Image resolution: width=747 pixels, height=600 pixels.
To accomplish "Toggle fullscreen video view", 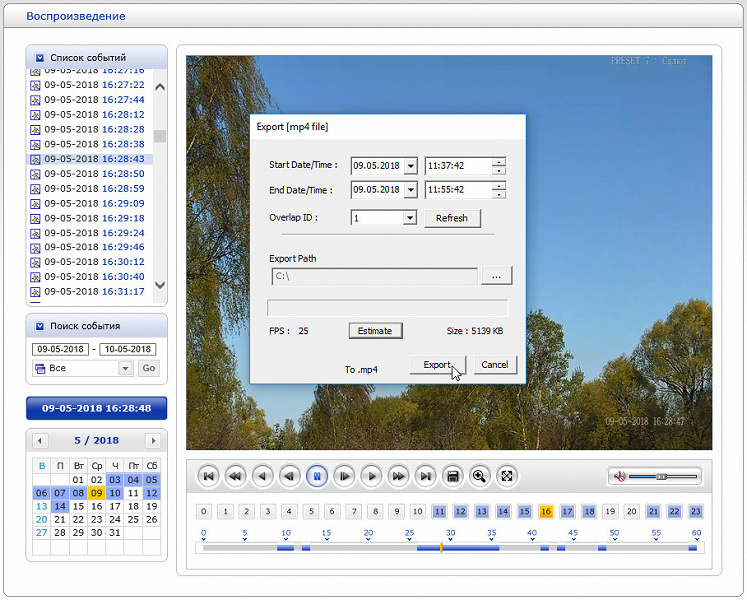I will click(x=506, y=477).
